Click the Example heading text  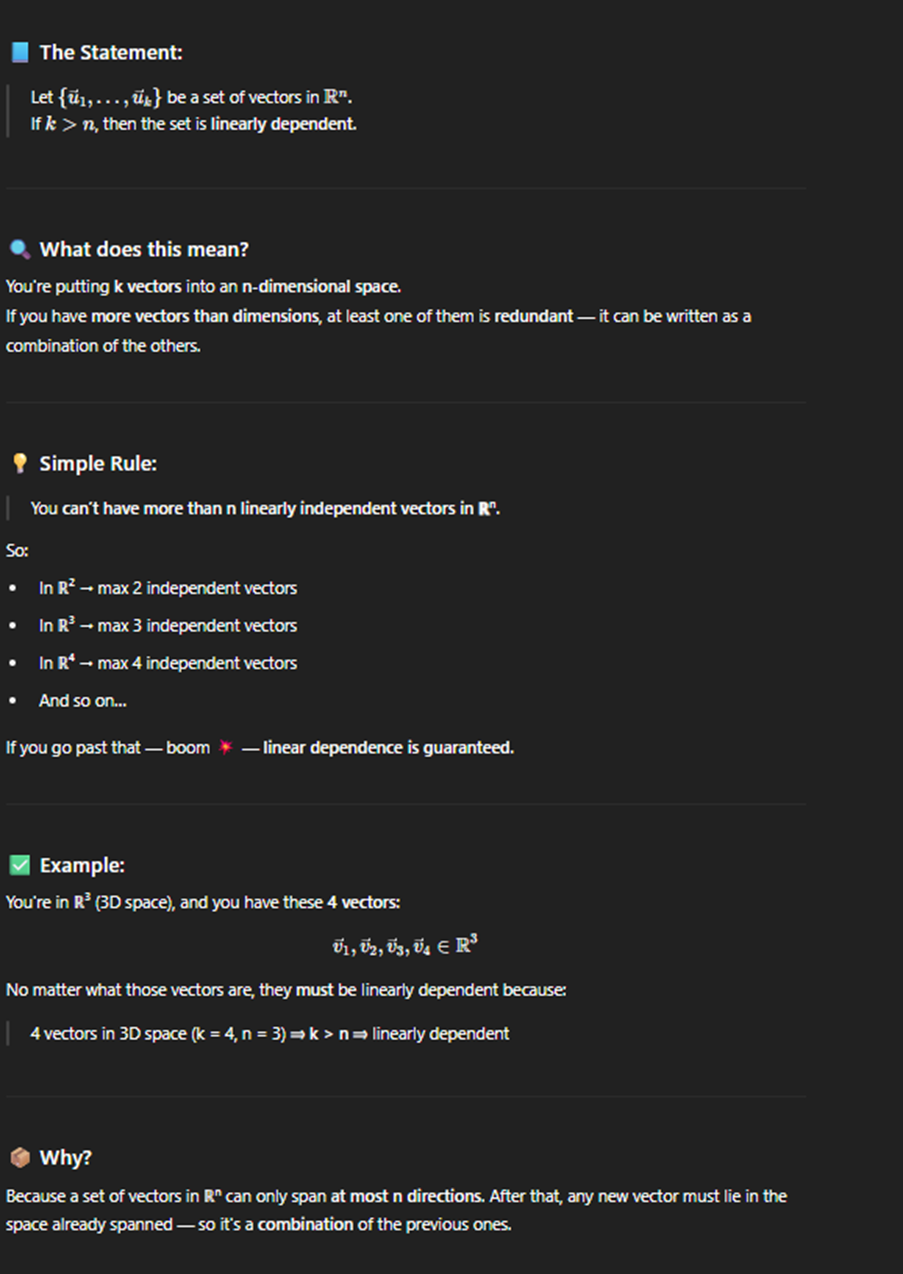pos(82,865)
